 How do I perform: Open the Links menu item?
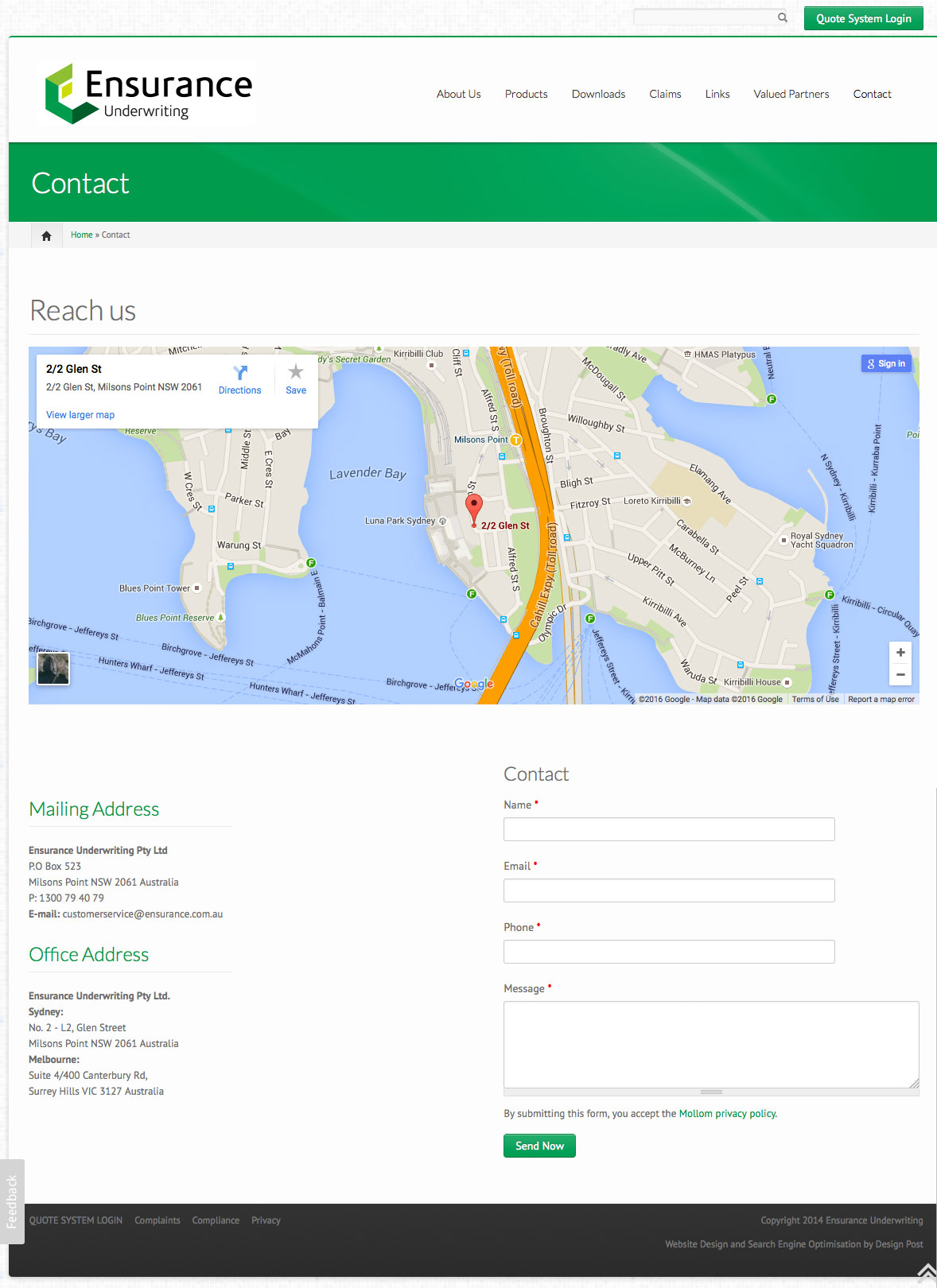click(x=717, y=94)
